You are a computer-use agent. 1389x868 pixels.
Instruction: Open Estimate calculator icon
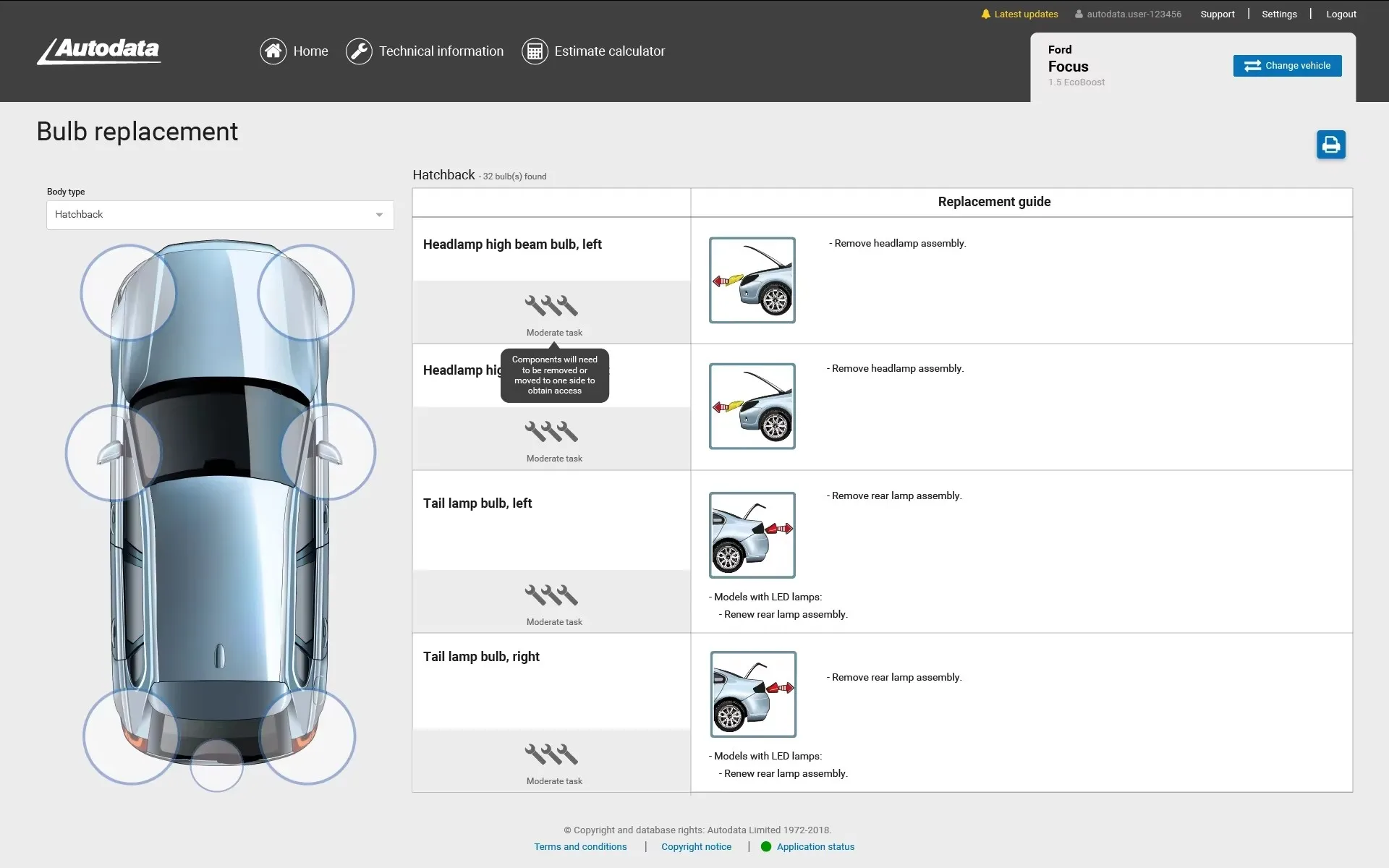point(535,51)
